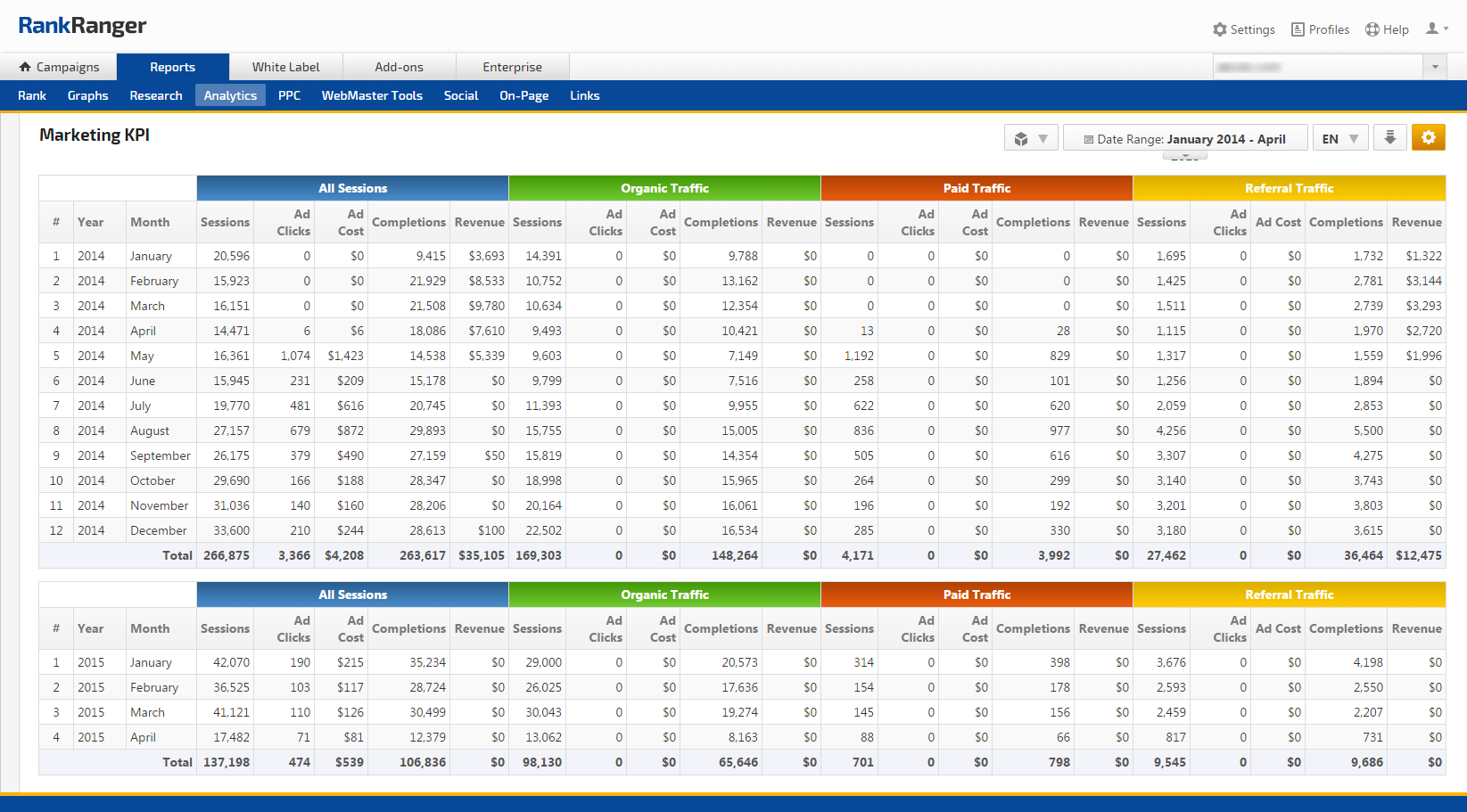
Task: Open the WebMaster Tools menu
Action: click(372, 95)
